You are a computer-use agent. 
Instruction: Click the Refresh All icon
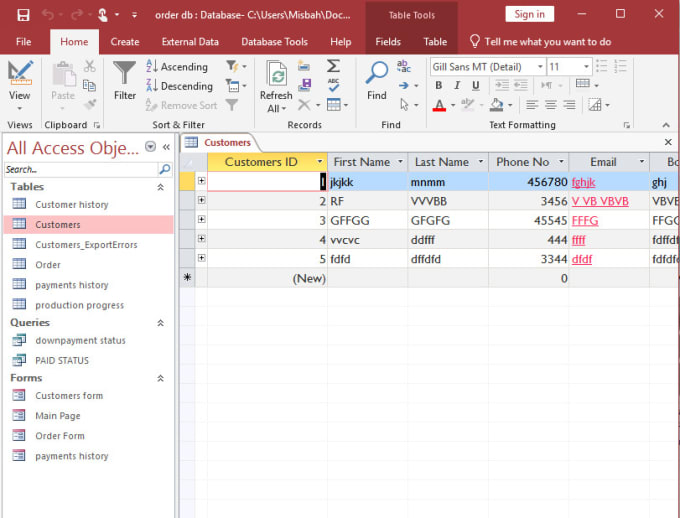[x=277, y=74]
